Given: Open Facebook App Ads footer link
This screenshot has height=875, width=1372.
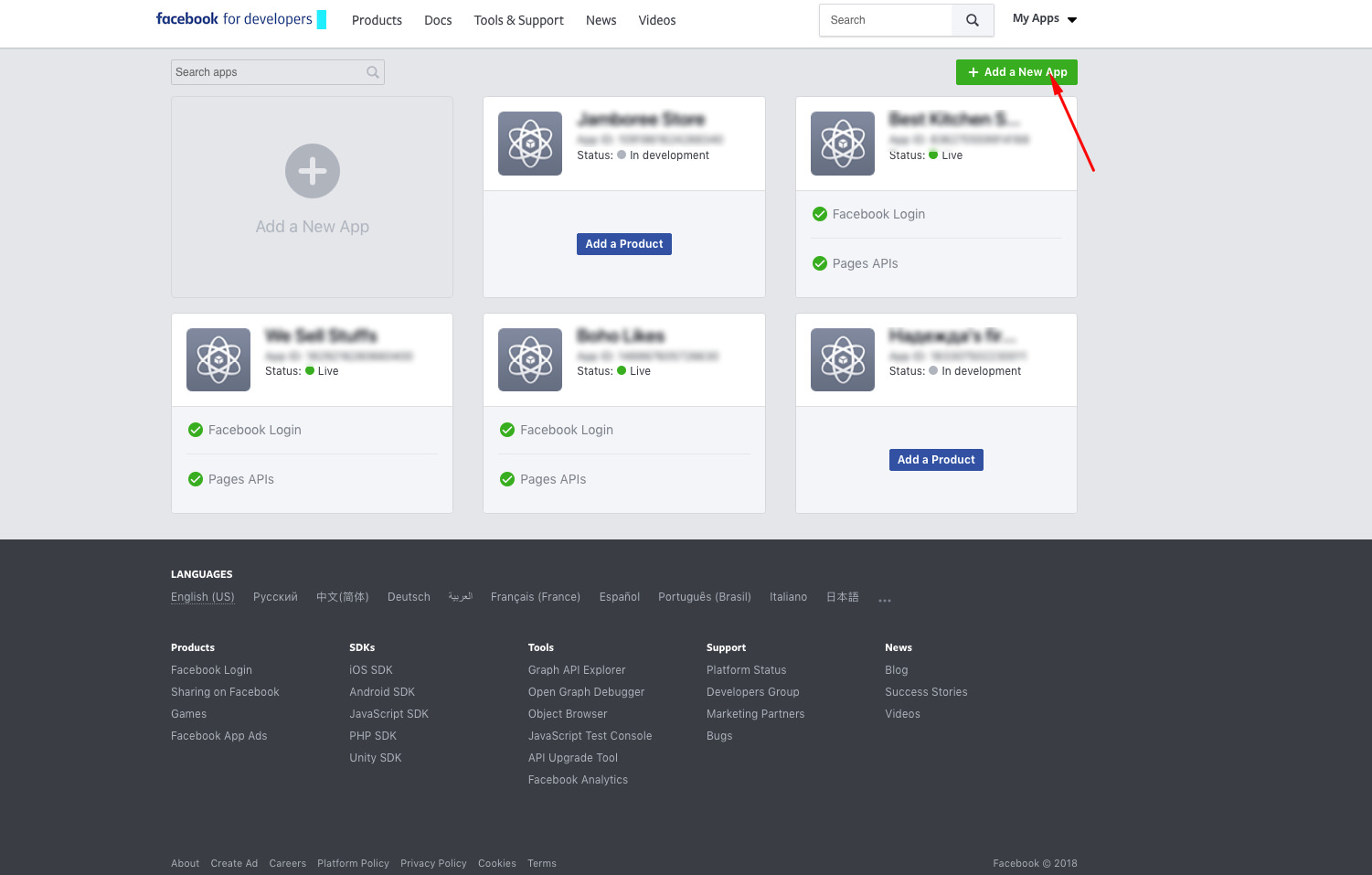Looking at the screenshot, I should click(x=219, y=736).
